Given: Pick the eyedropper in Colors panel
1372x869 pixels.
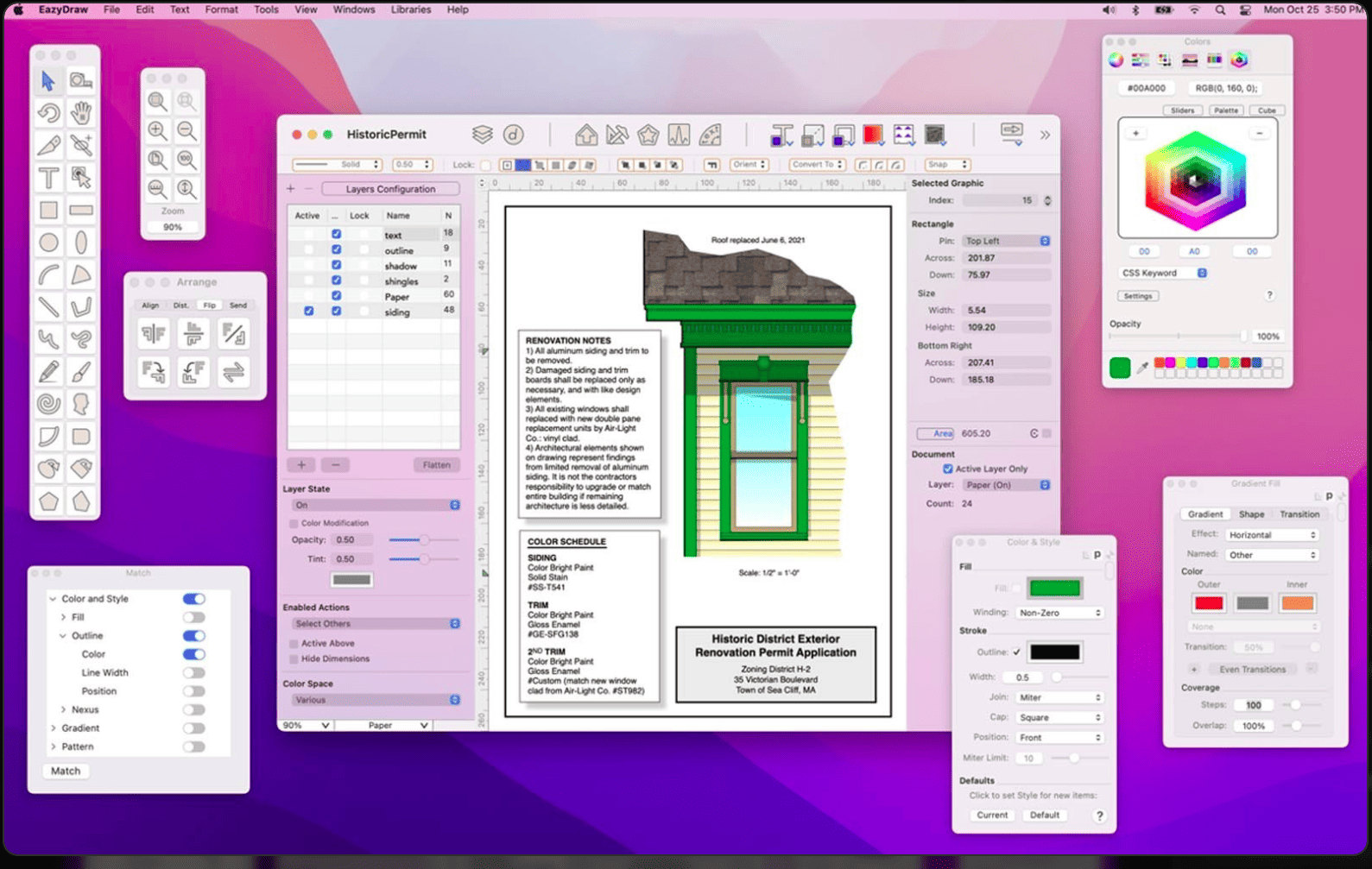Looking at the screenshot, I should click(1142, 368).
